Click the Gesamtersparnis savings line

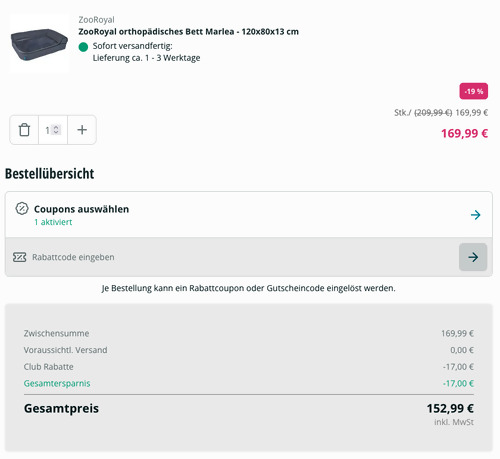pos(249,383)
